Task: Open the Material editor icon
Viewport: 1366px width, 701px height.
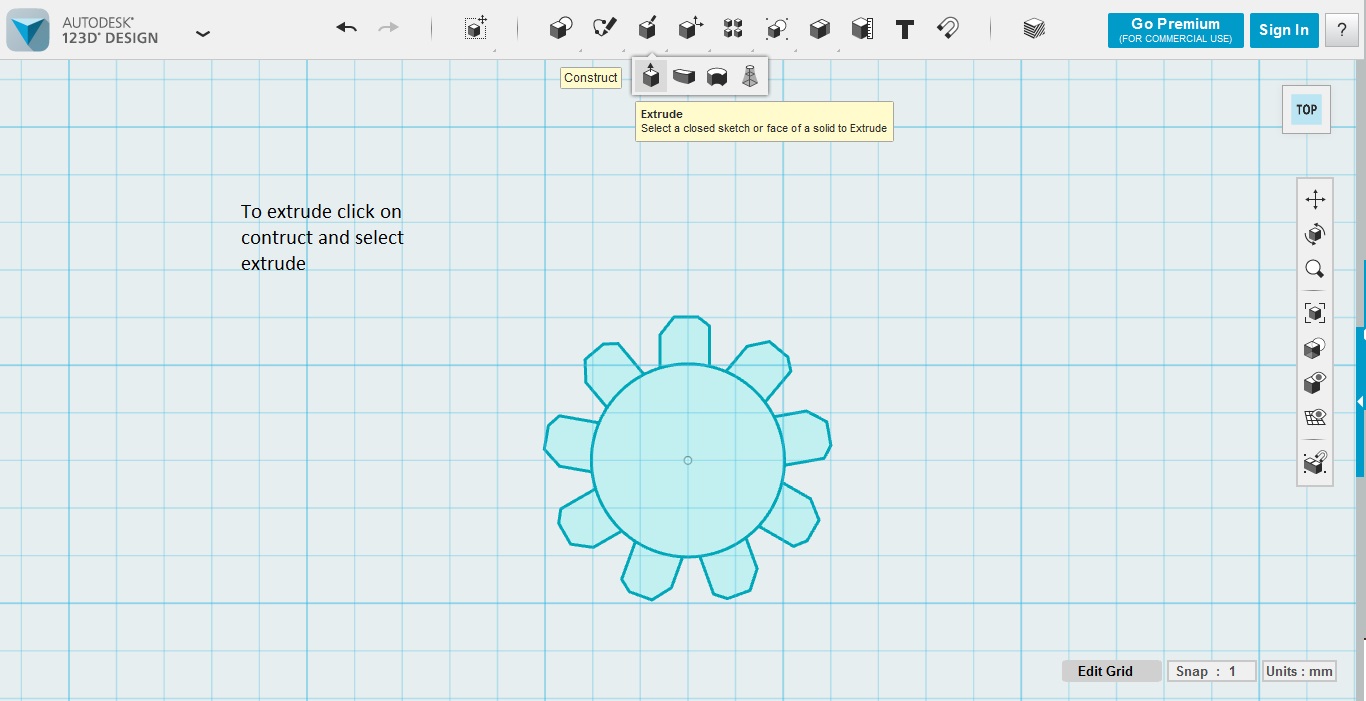Action: [1033, 29]
